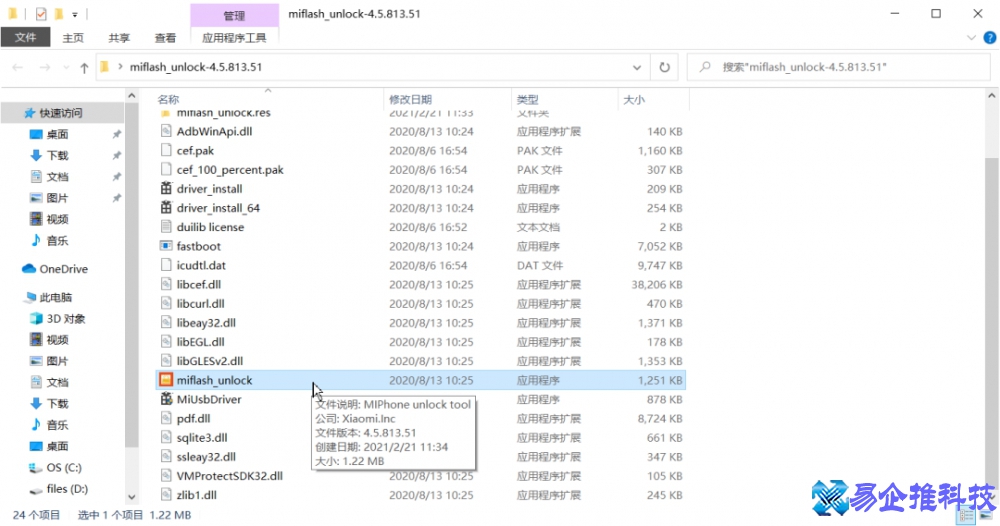Switch to details view icon in status bar

point(966,516)
